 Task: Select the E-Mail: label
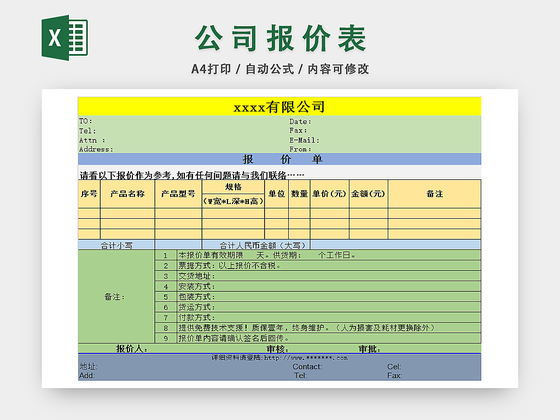point(305,140)
